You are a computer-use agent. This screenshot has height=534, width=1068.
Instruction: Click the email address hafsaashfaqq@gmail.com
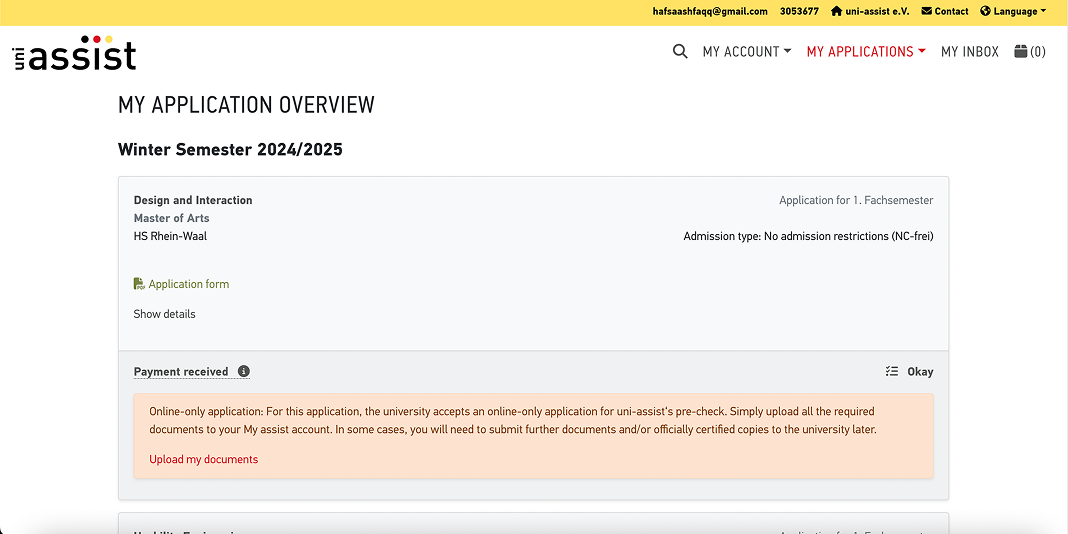tap(710, 12)
